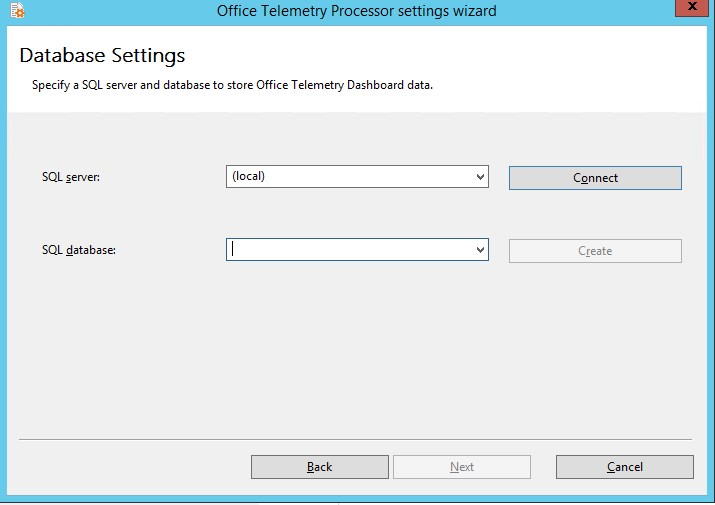Click the 'Database Settings' heading

(102, 56)
